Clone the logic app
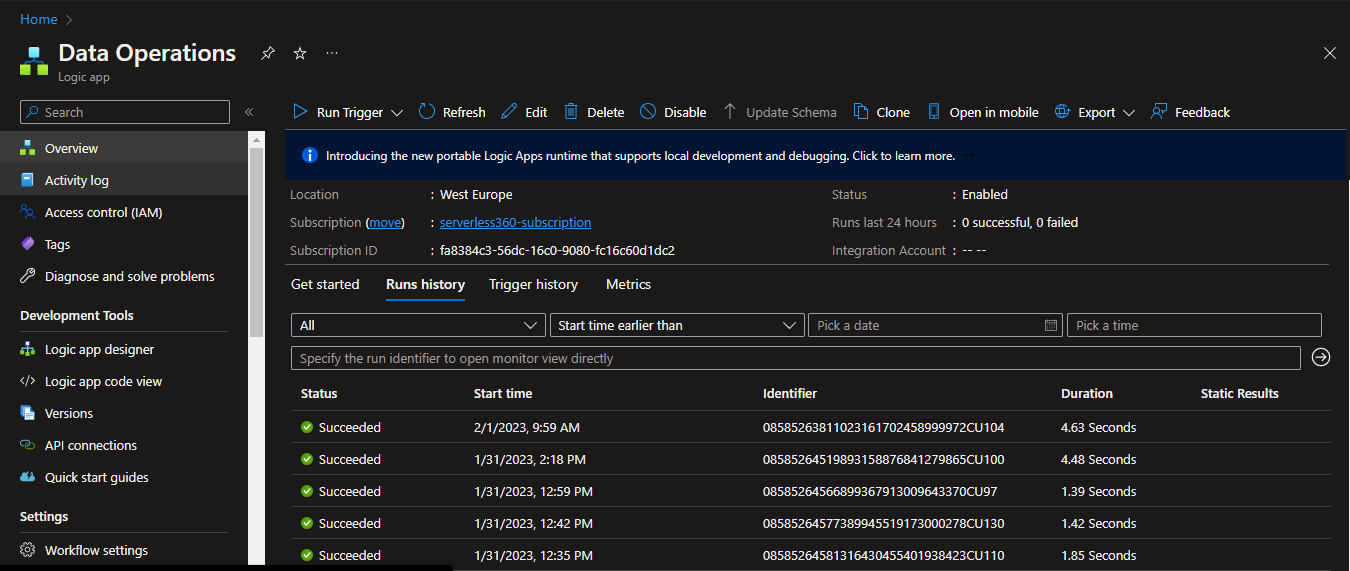1350x571 pixels. [881, 112]
